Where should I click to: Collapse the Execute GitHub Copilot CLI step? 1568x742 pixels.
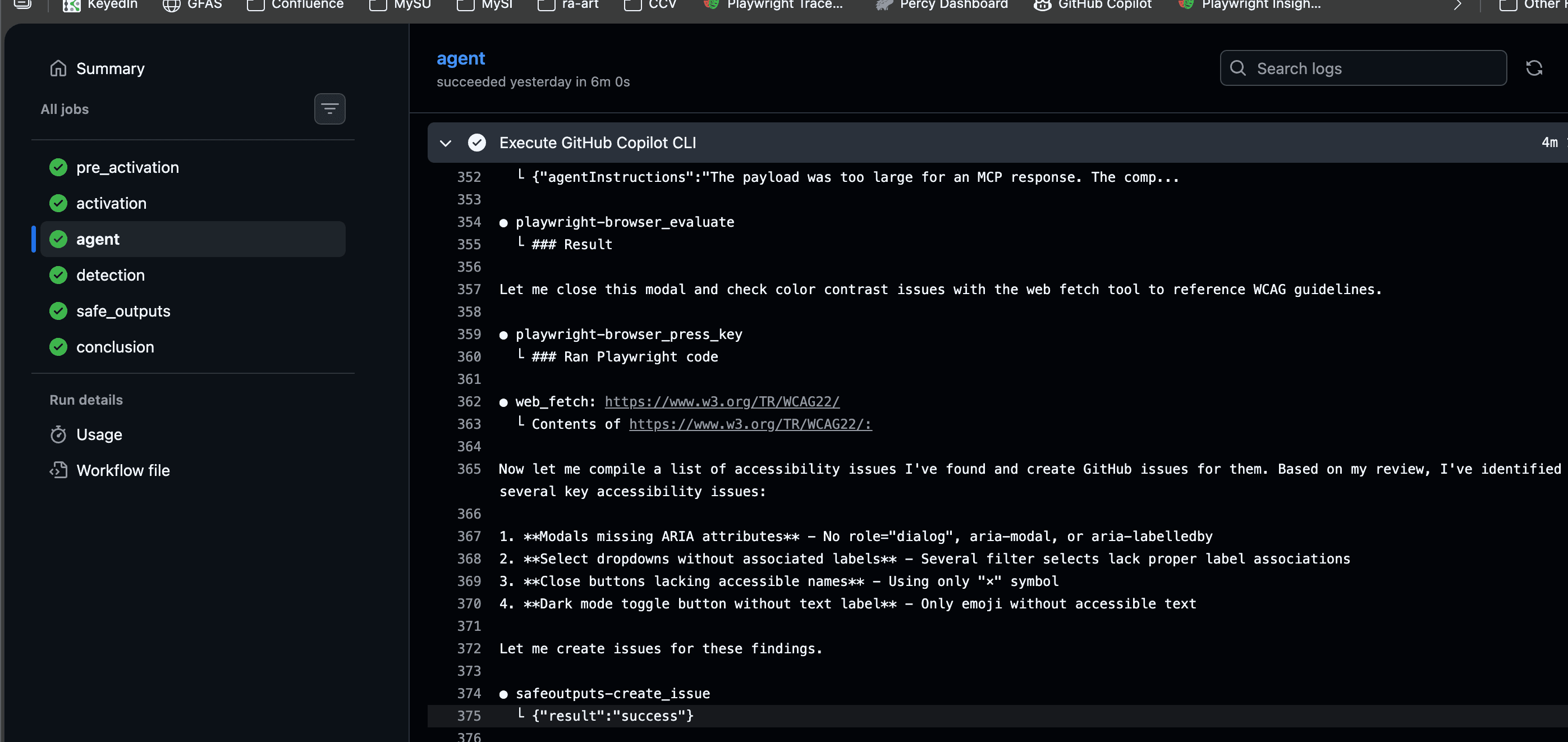coord(446,143)
